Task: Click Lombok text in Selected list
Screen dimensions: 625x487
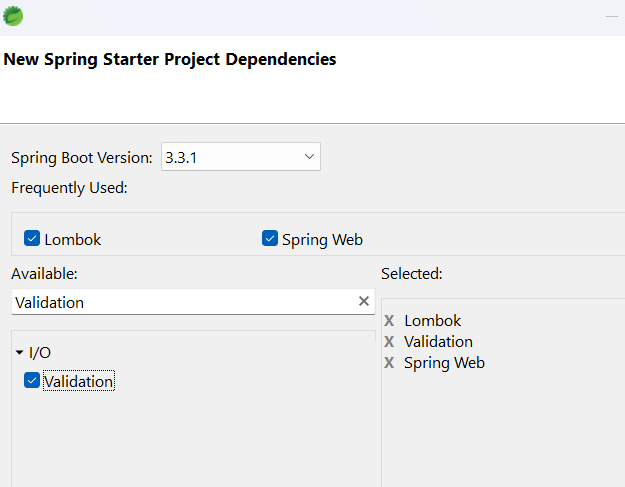Action: [x=432, y=320]
